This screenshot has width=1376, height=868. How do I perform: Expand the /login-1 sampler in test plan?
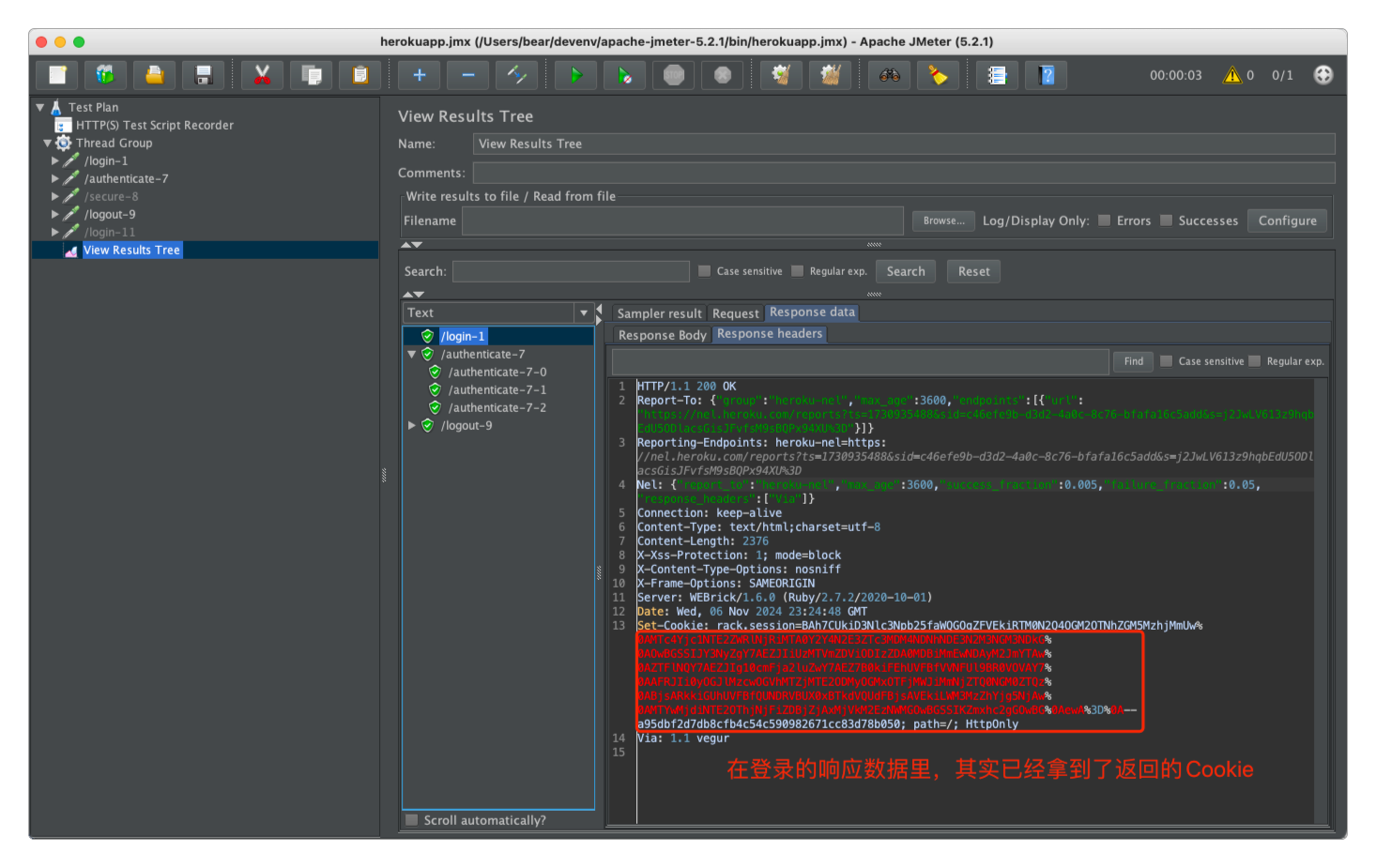(54, 160)
